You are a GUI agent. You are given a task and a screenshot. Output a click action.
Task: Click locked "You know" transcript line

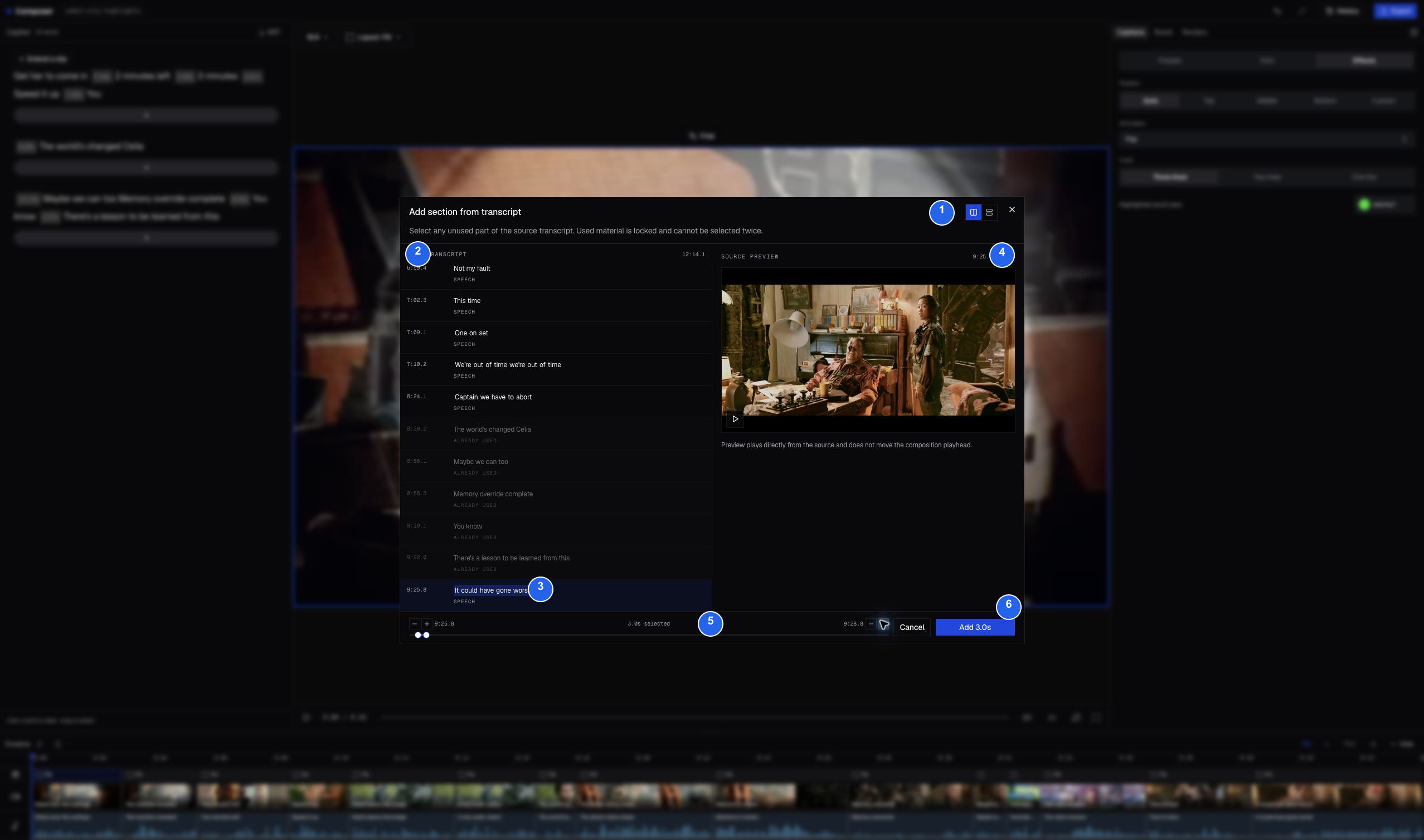(556, 531)
